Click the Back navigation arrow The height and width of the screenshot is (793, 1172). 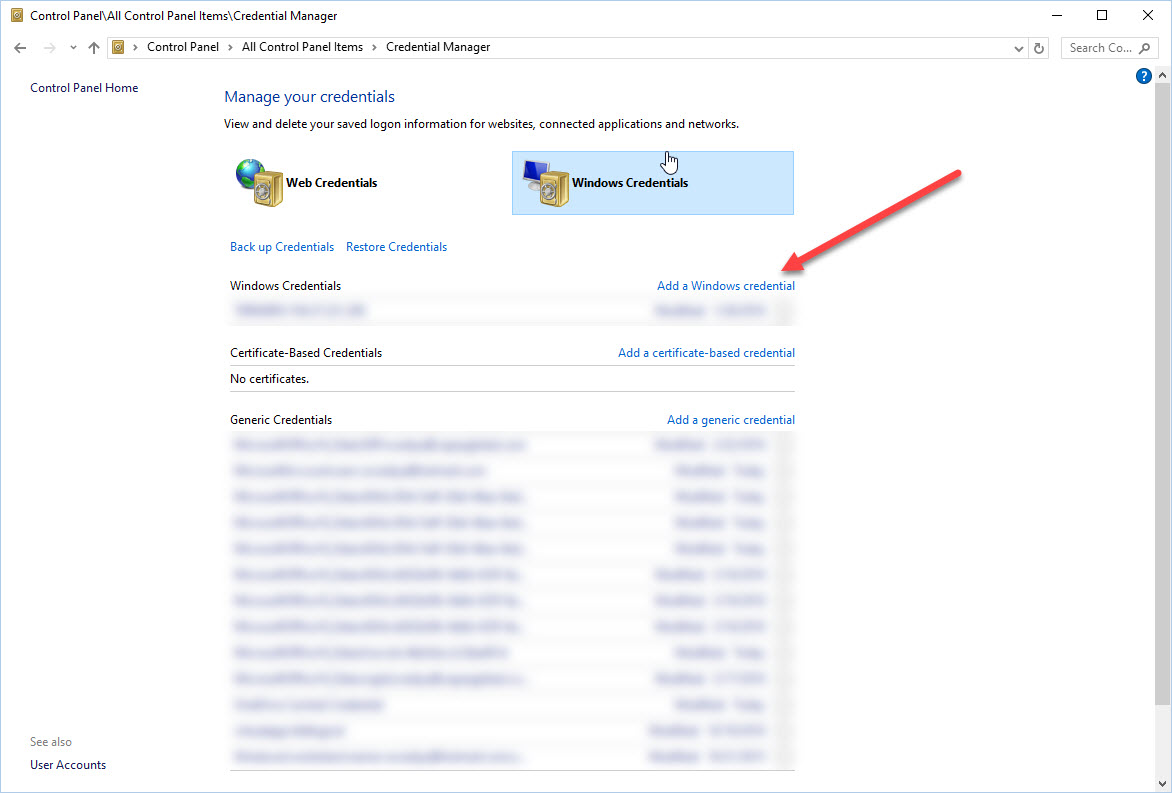coord(20,48)
